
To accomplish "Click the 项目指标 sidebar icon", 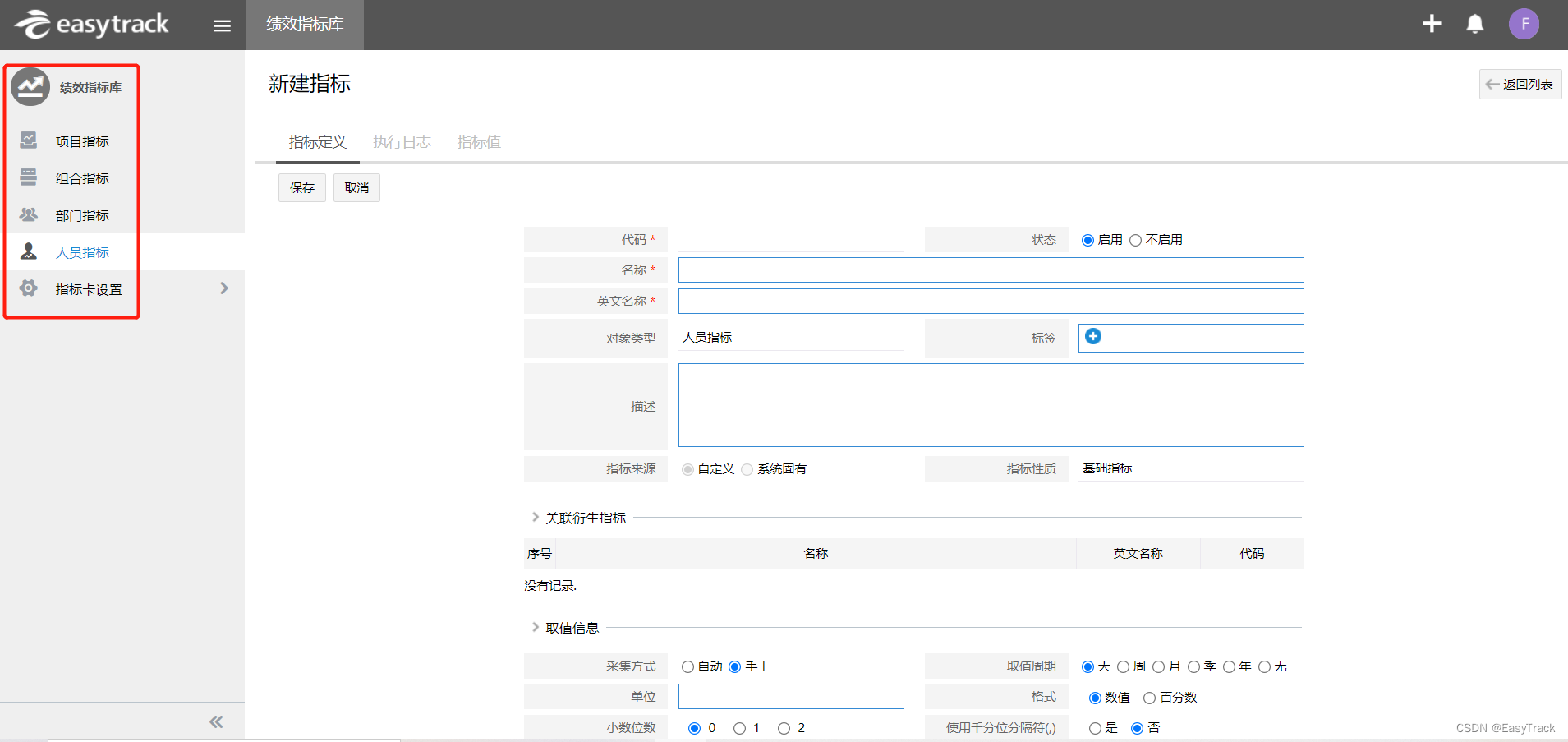I will click(x=29, y=141).
